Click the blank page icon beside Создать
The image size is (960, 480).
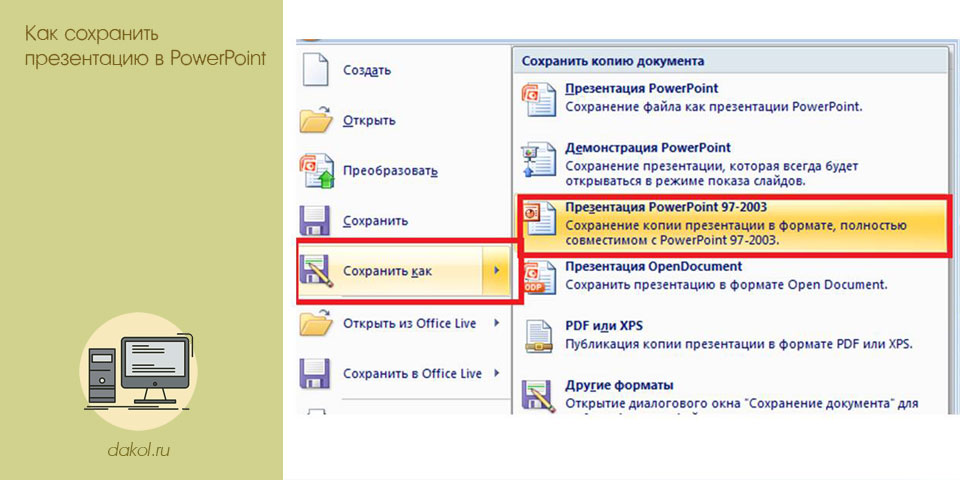click(x=317, y=69)
